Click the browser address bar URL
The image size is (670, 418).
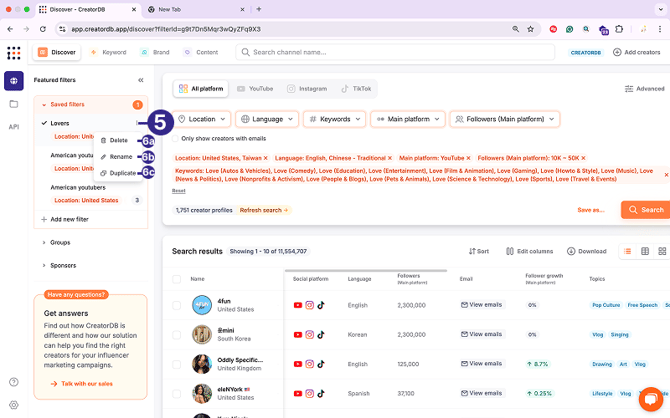tap(166, 29)
